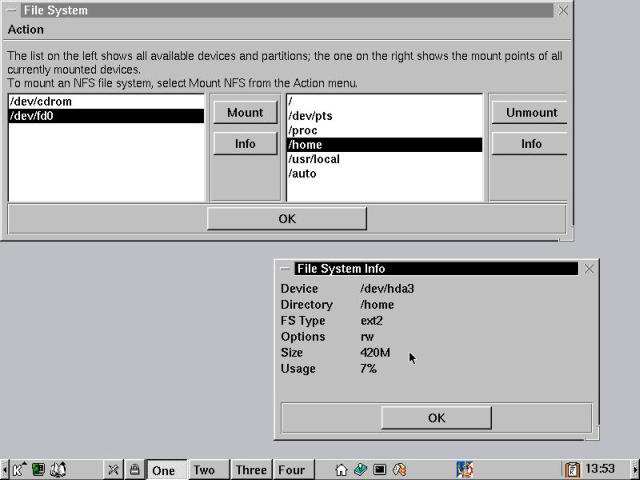
Task: Confirm File System Info dialog with OK
Action: [x=436, y=418]
